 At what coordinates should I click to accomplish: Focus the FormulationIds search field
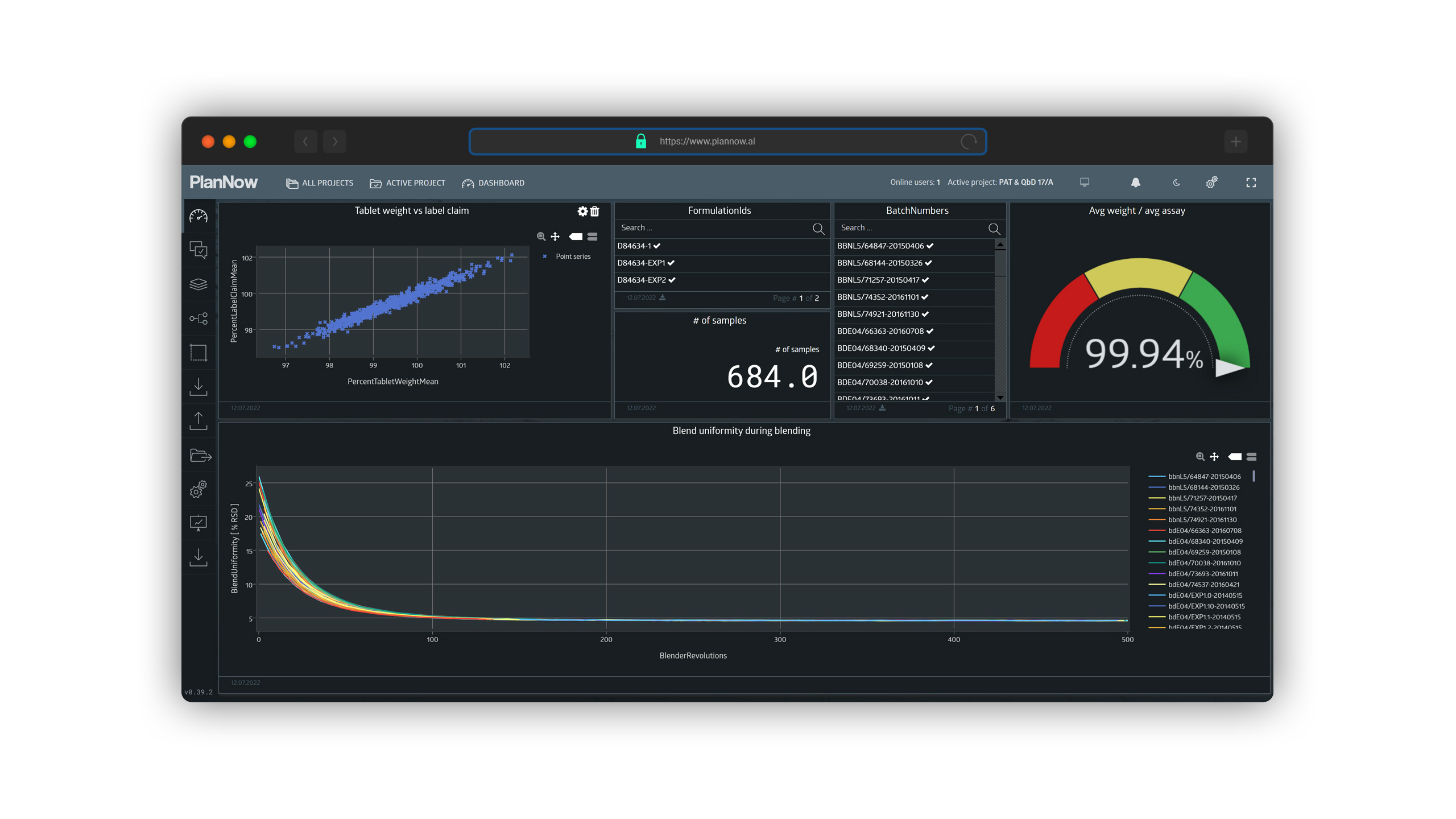pyautogui.click(x=714, y=227)
